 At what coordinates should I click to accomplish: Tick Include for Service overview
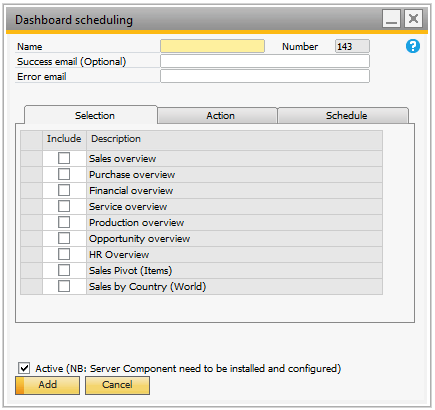point(64,206)
